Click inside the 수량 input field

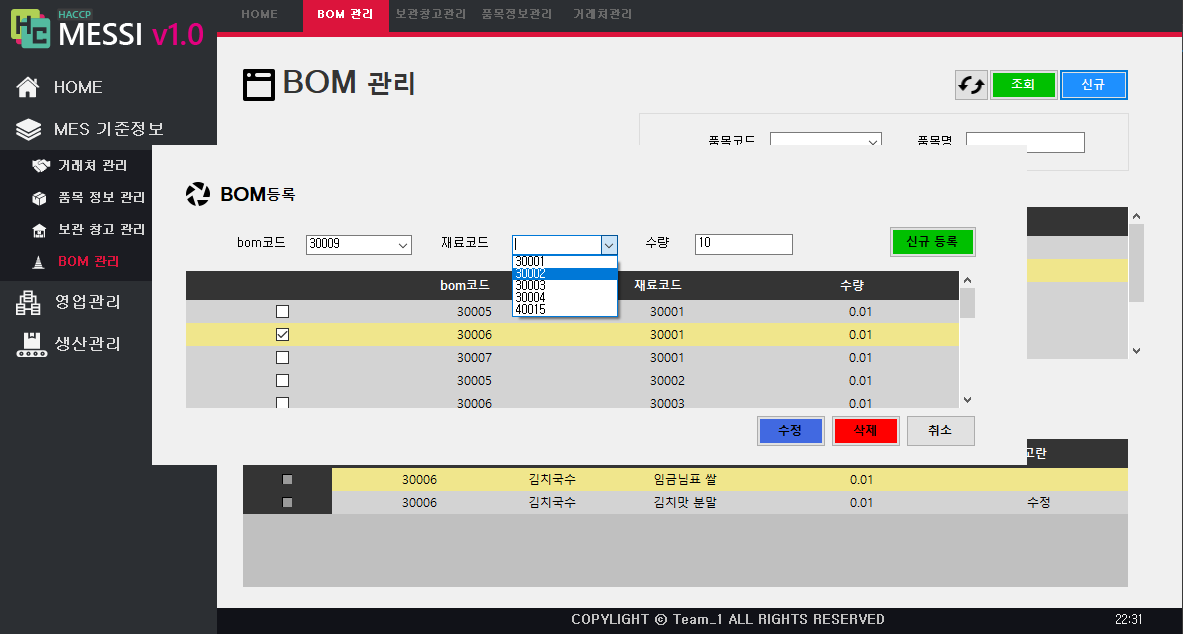pyautogui.click(x=743, y=244)
